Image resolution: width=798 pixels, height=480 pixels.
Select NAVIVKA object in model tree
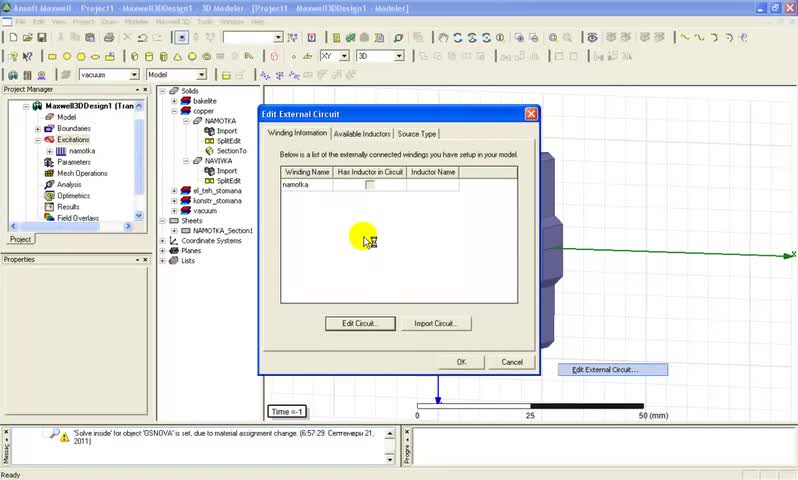tap(218, 161)
